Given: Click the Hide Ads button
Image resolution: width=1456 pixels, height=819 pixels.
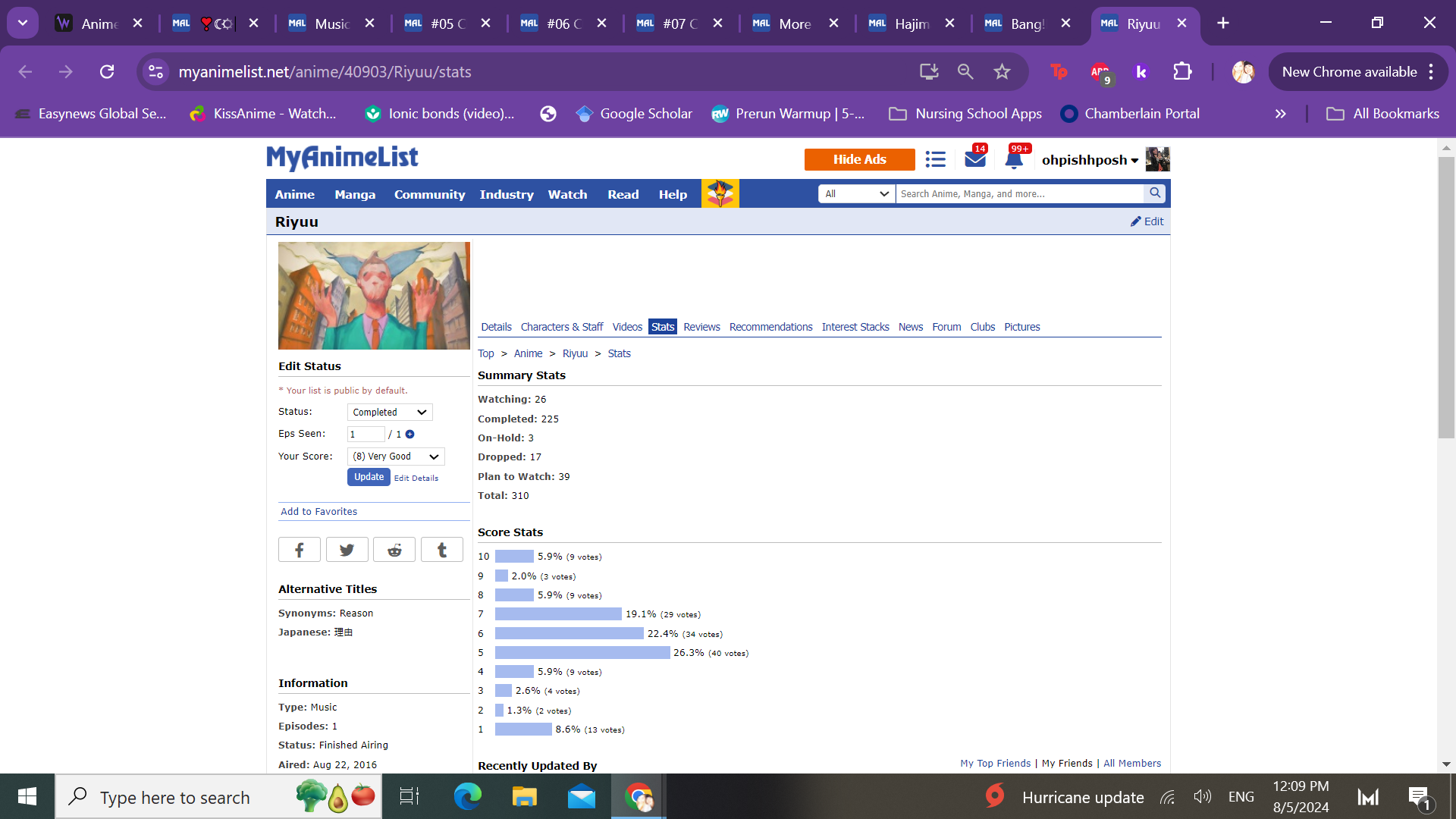Looking at the screenshot, I should click(859, 159).
